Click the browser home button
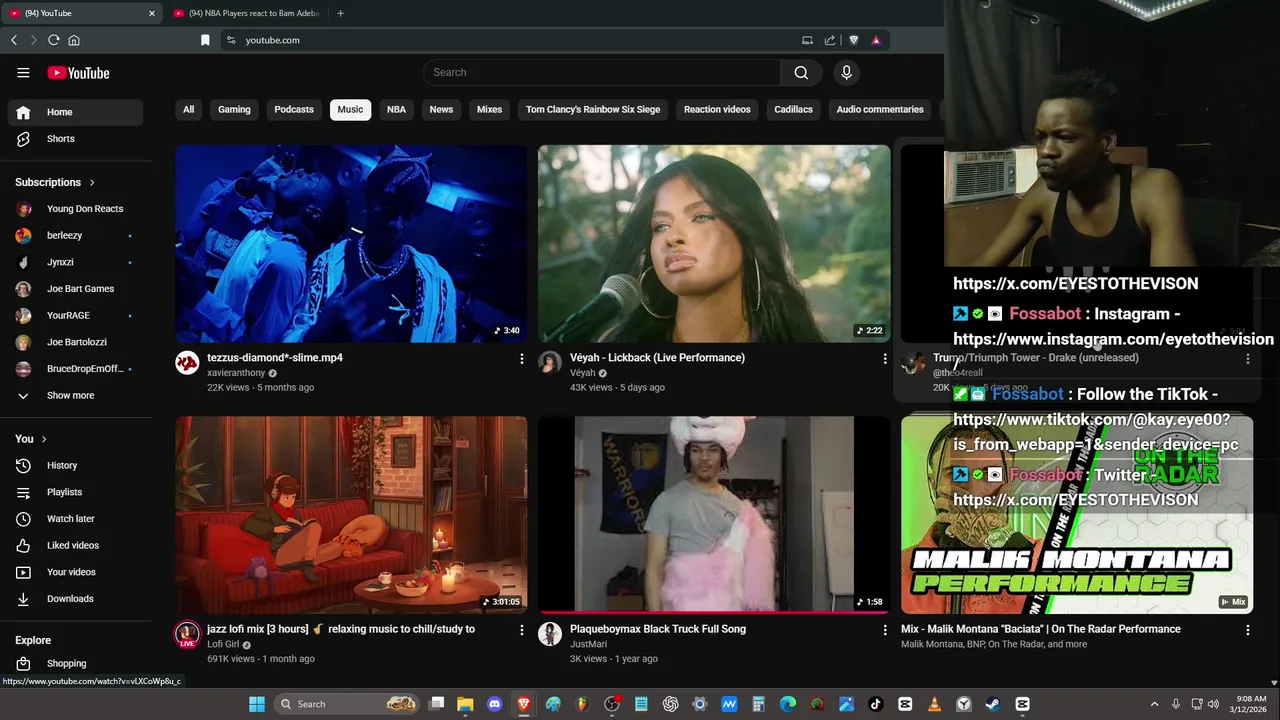This screenshot has height=720, width=1280. (74, 40)
